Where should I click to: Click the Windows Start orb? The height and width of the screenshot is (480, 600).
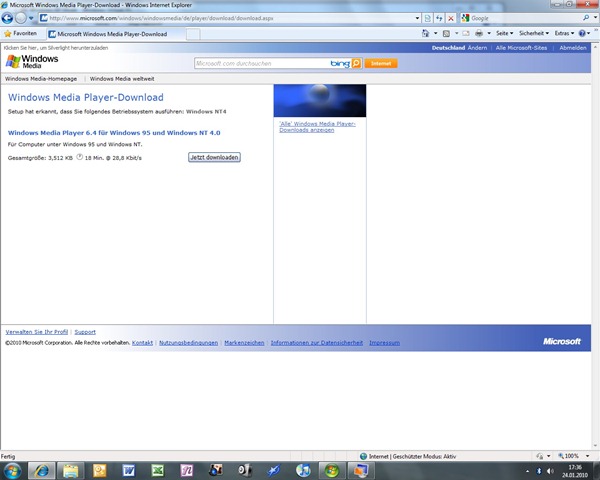coord(11,470)
